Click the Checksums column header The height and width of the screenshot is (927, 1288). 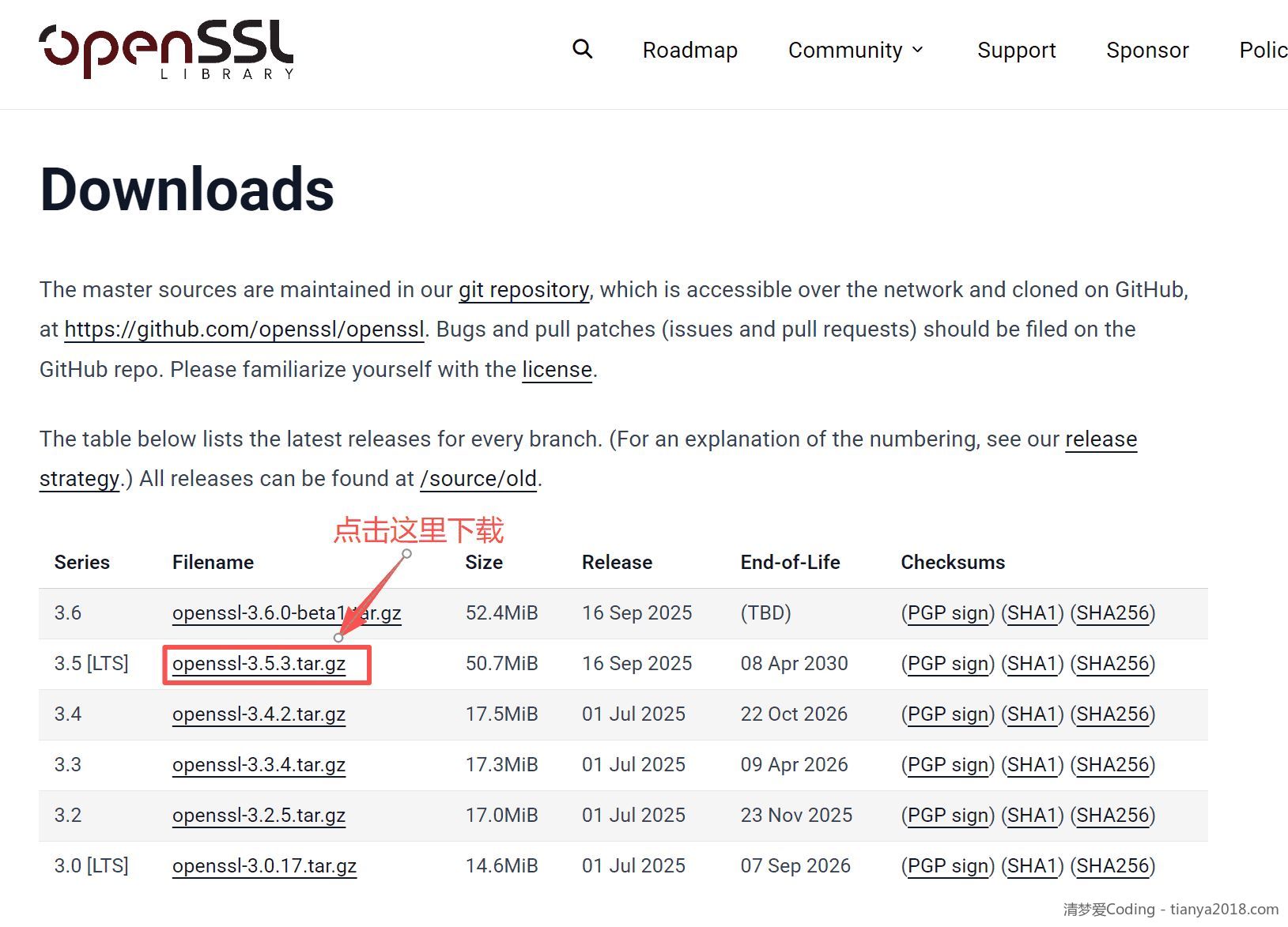(953, 563)
